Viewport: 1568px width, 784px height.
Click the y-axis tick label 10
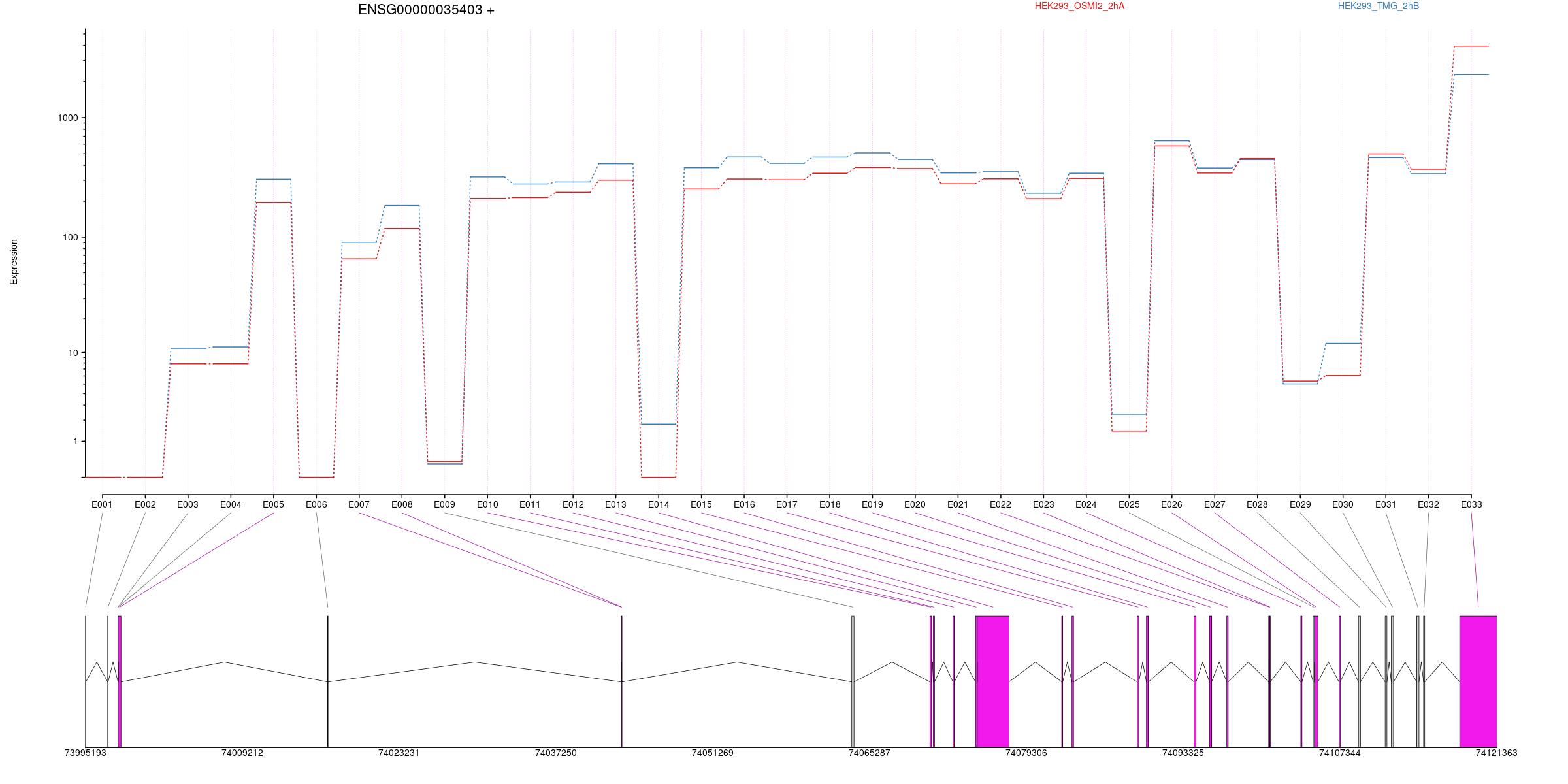point(73,353)
